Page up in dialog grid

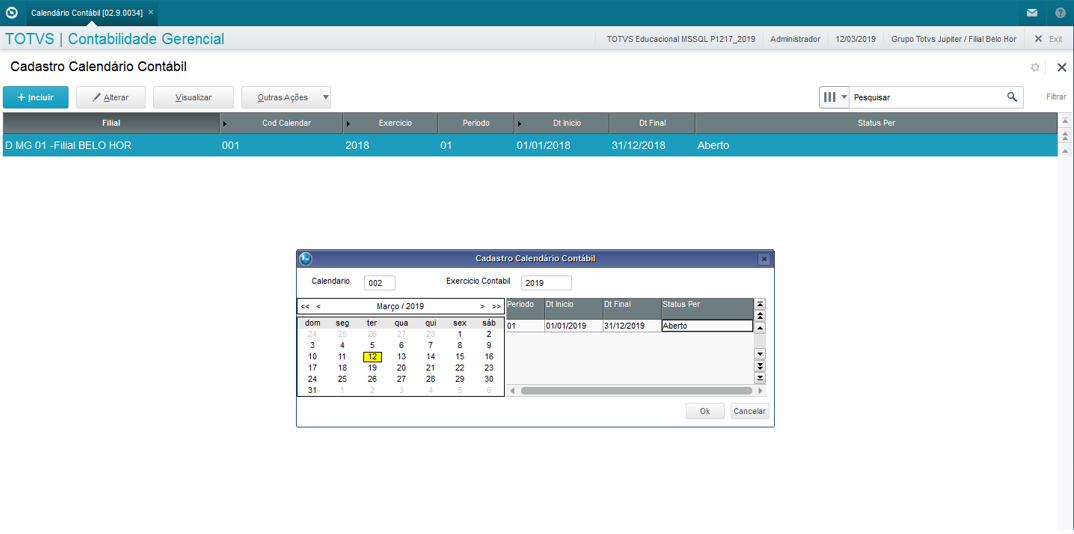(760, 316)
